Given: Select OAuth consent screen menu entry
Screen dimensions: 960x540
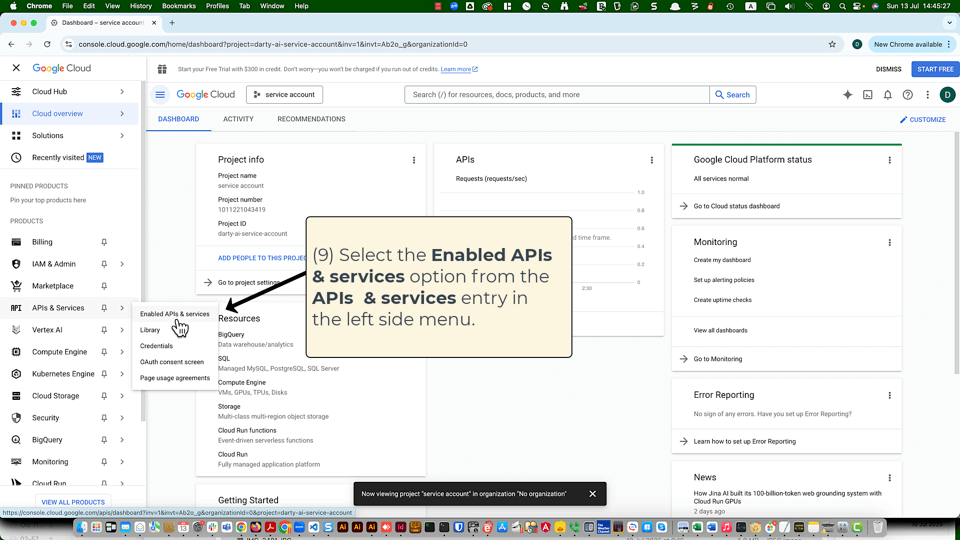Looking at the screenshot, I should (x=171, y=362).
